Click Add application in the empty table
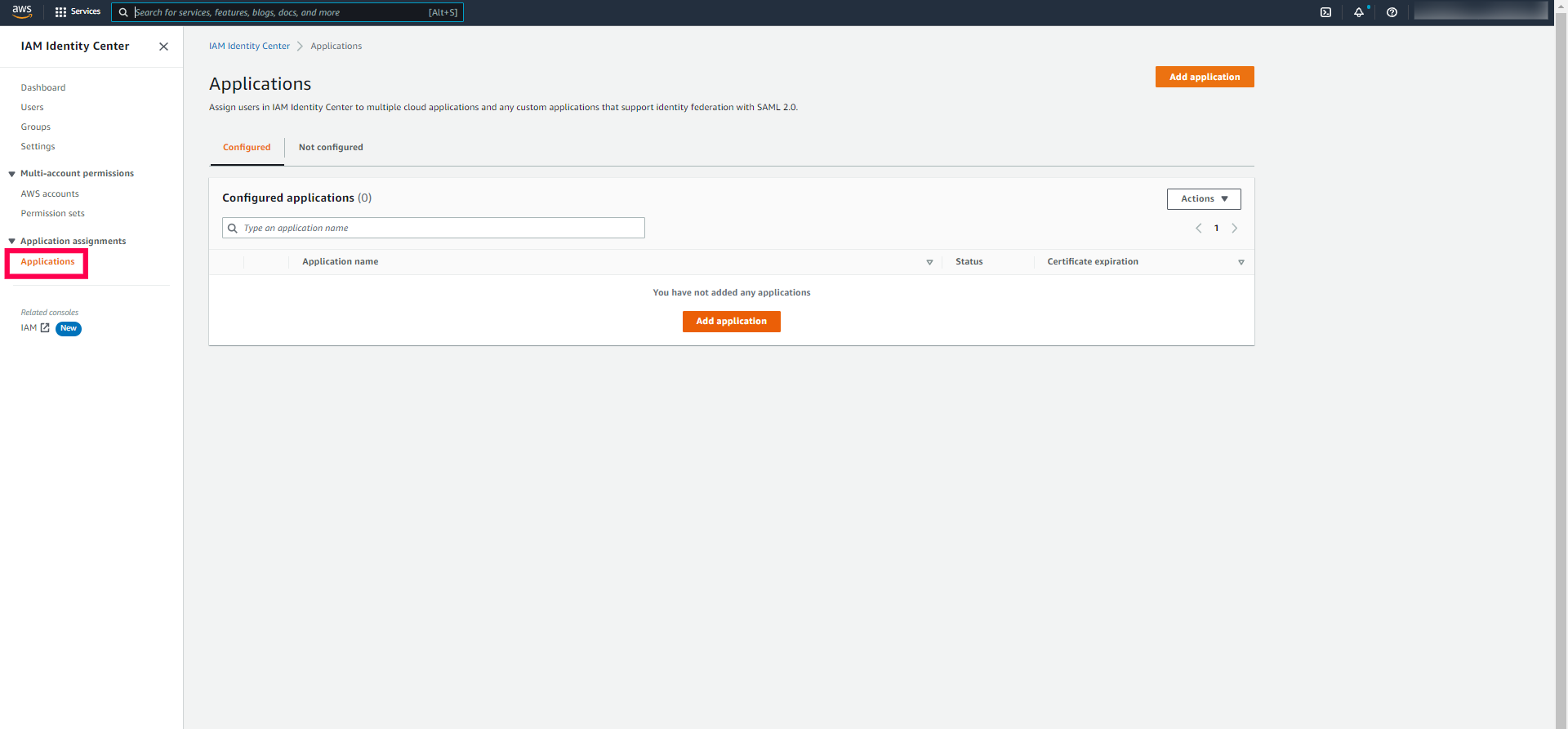The width and height of the screenshot is (1568, 729). pos(732,322)
